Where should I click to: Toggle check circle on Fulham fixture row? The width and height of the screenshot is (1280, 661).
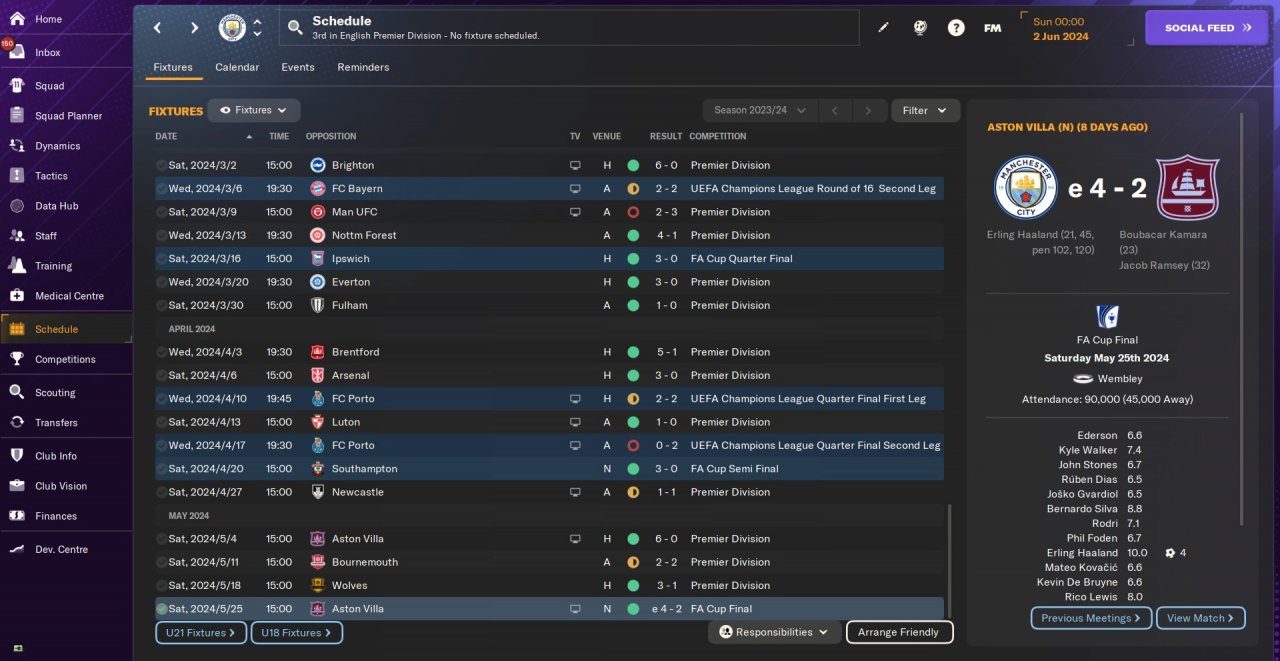(161, 305)
